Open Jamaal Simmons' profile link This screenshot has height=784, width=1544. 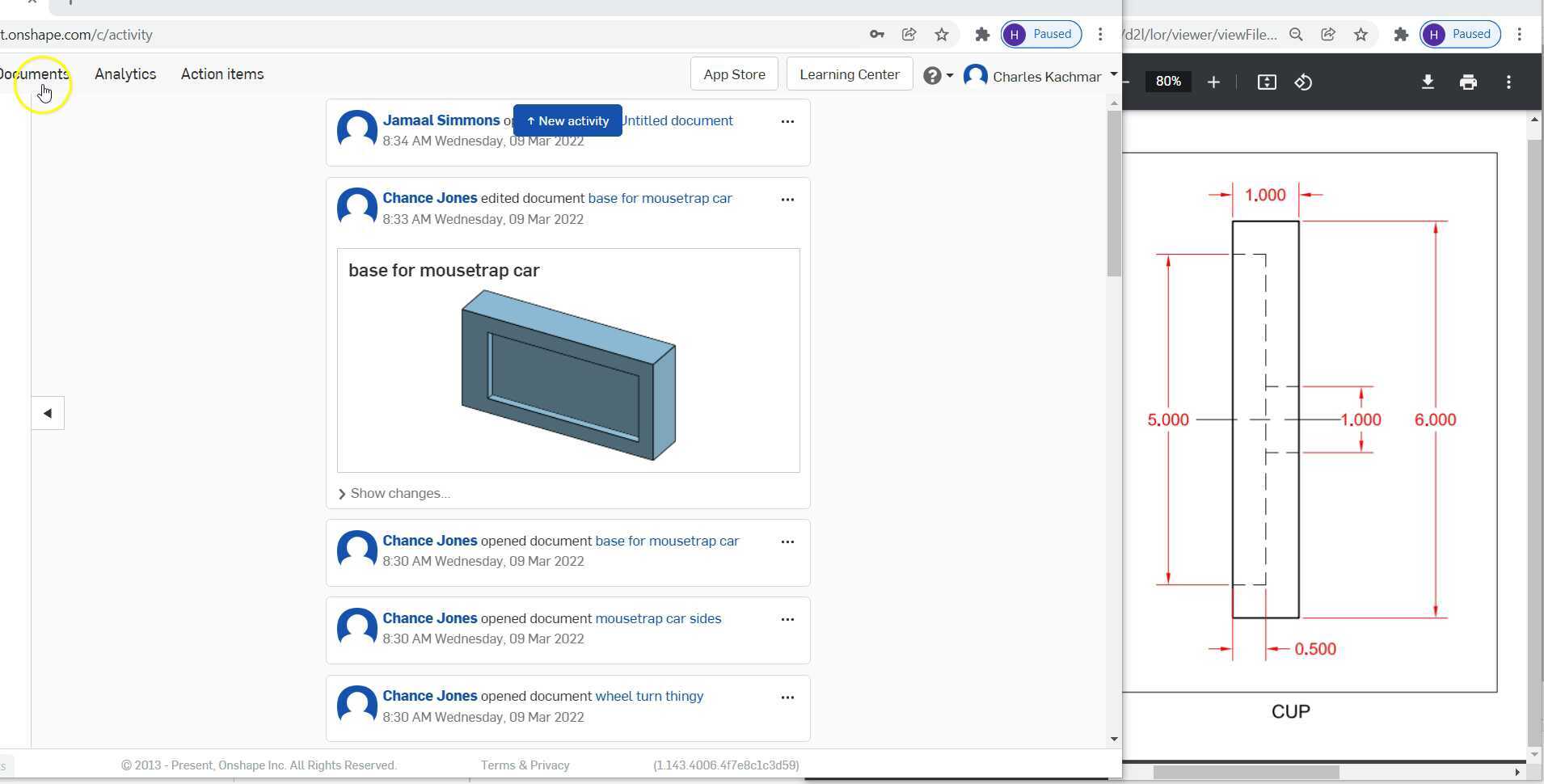441,120
